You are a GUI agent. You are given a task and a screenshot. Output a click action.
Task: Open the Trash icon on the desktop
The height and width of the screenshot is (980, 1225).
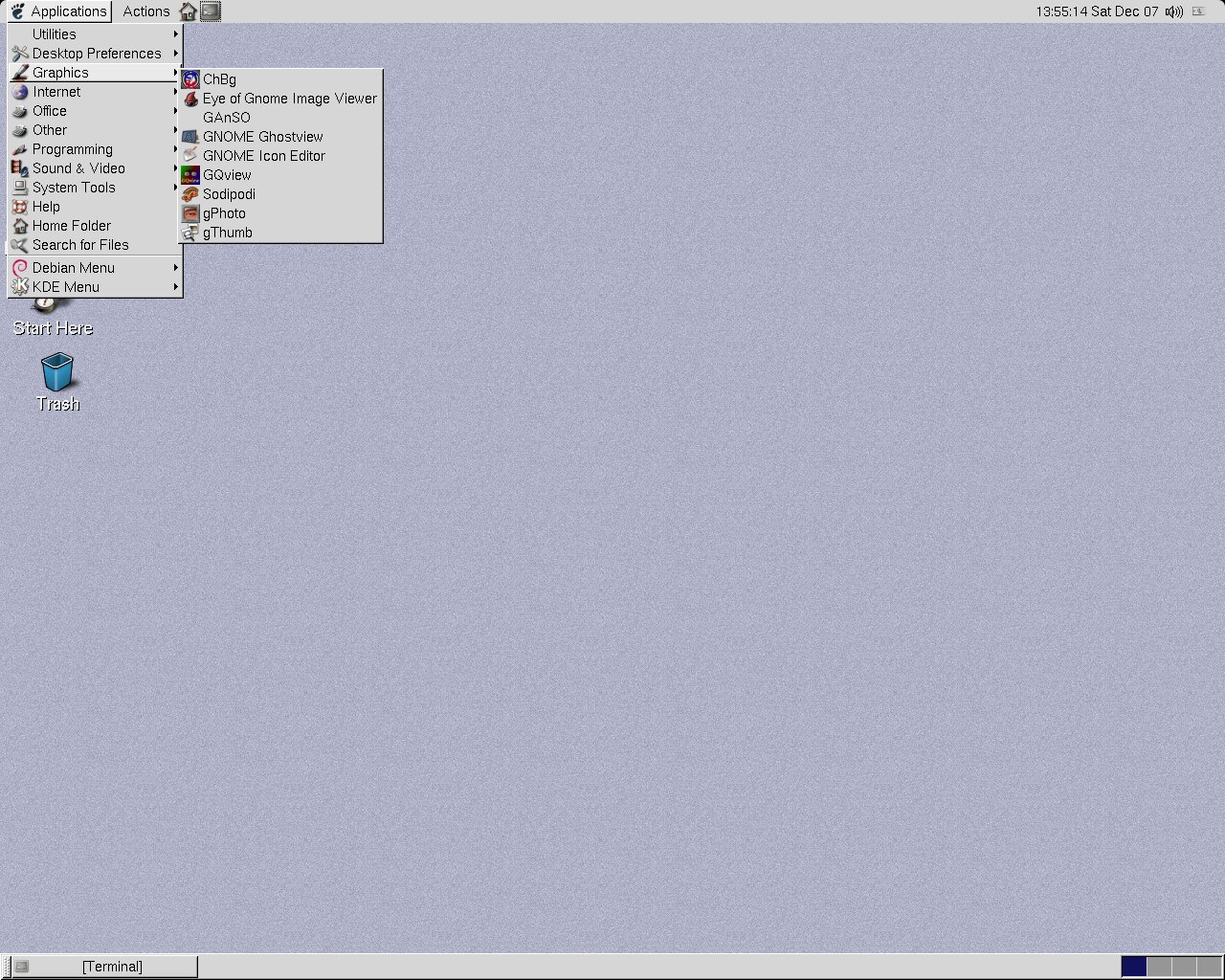tap(57, 373)
